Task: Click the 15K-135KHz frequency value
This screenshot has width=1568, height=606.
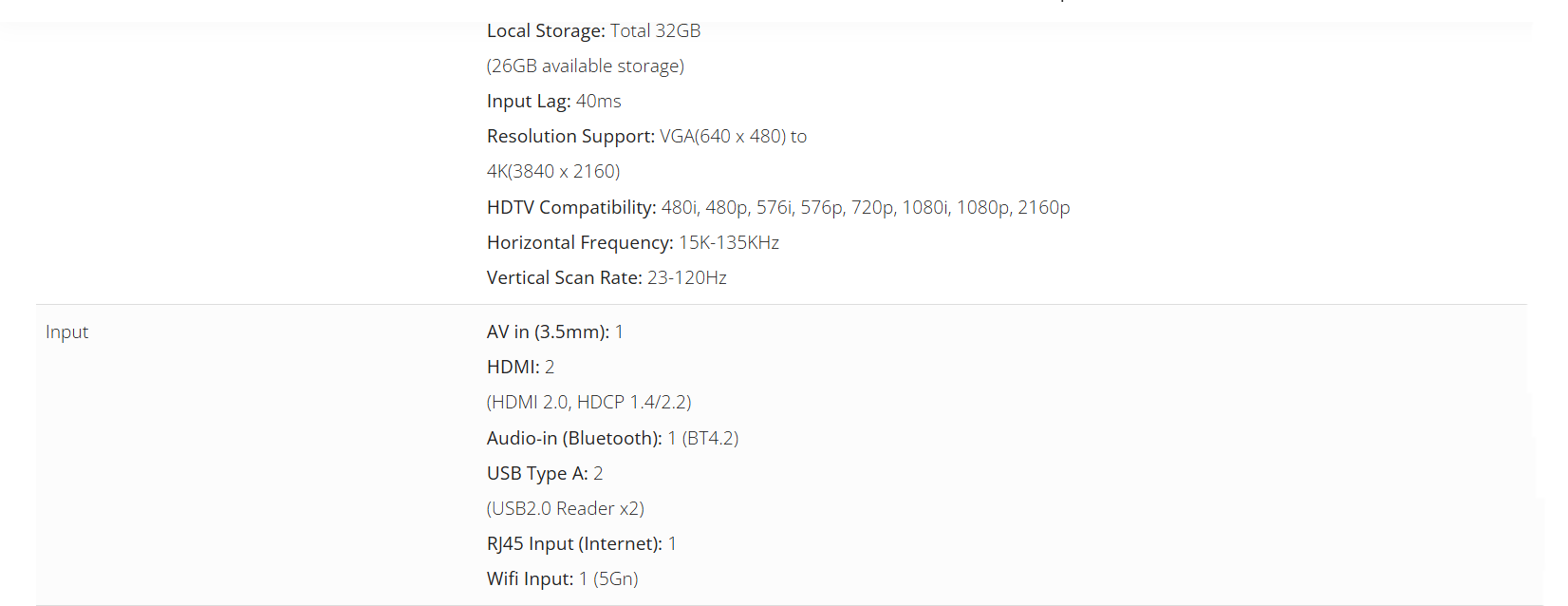Action: [x=729, y=242]
